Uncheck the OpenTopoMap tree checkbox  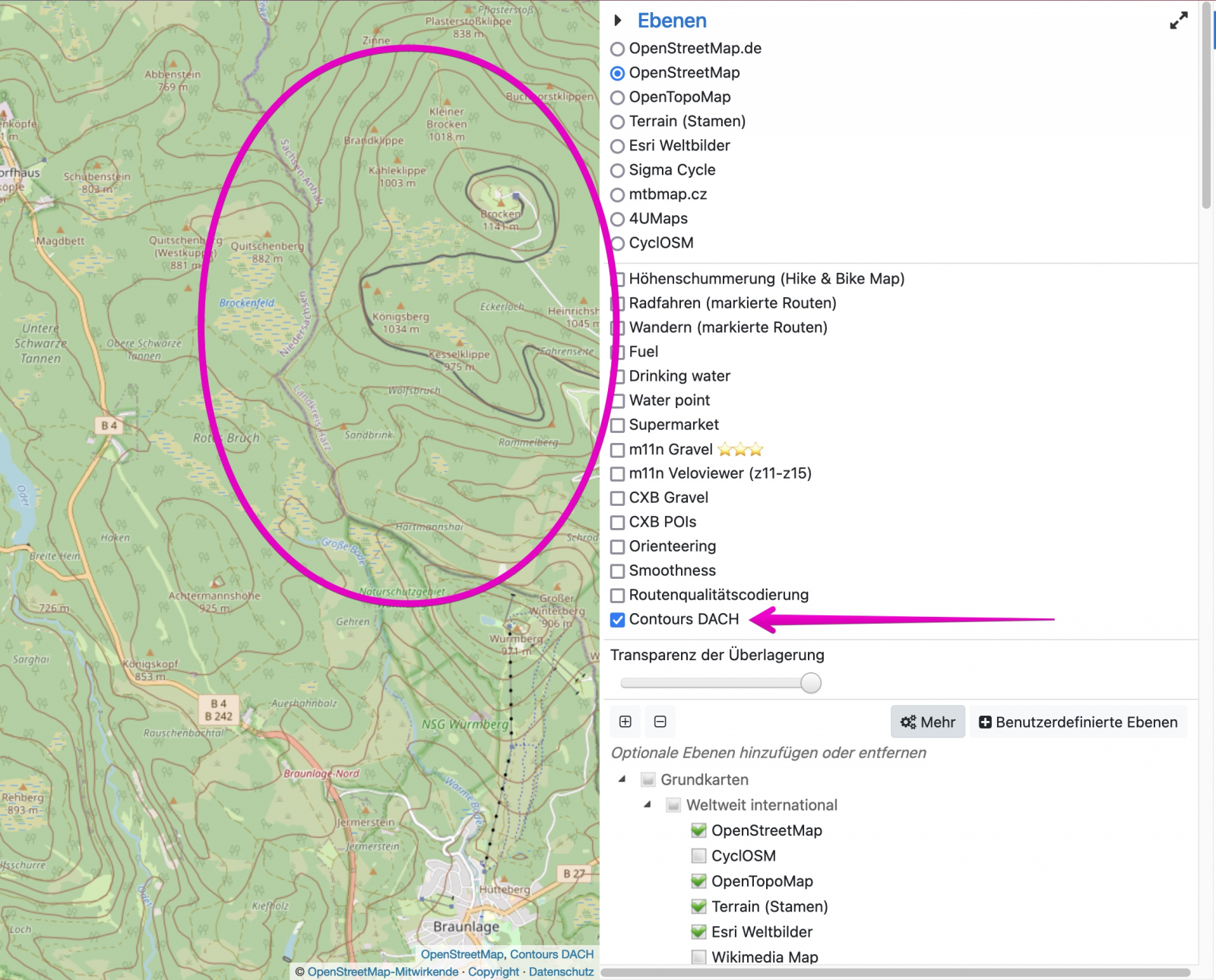point(698,881)
